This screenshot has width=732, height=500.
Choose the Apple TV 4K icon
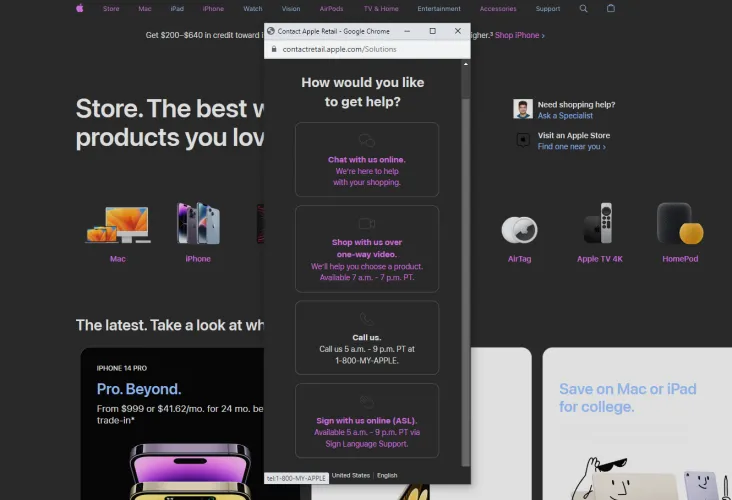pos(600,225)
